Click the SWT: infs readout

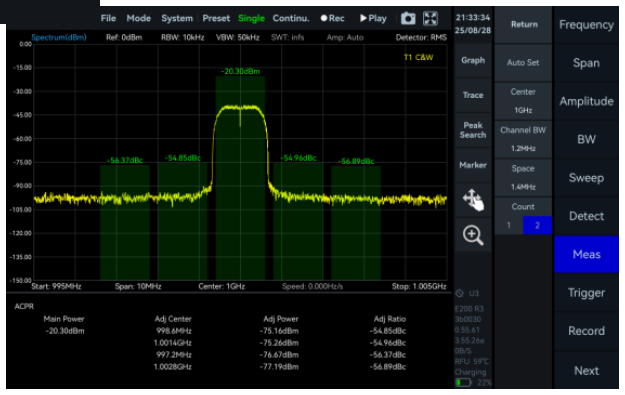tap(287, 37)
